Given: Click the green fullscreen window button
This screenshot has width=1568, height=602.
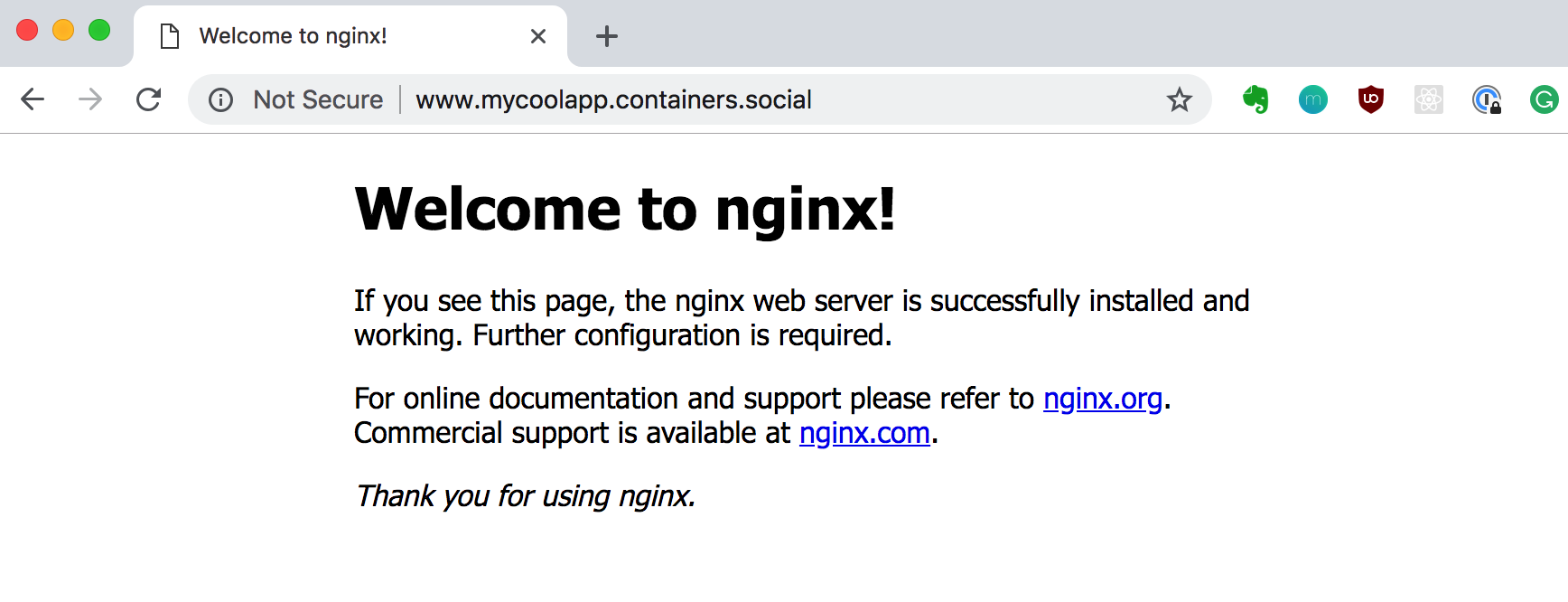Looking at the screenshot, I should pos(99,30).
